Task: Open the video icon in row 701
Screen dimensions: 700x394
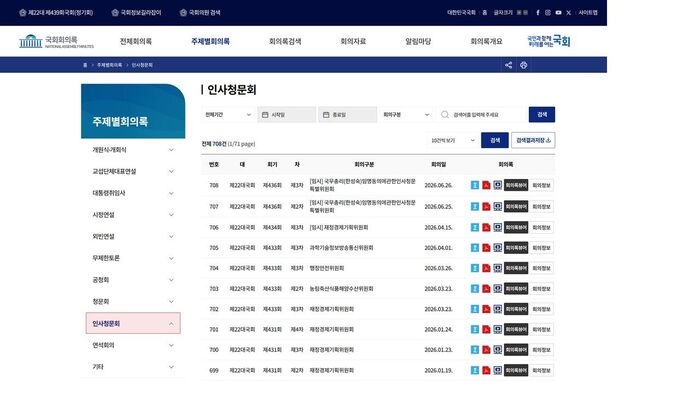Action: [497, 329]
